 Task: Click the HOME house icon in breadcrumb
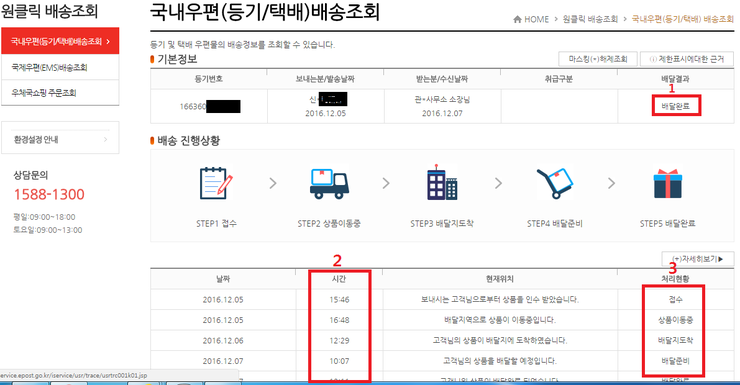pyautogui.click(x=517, y=19)
